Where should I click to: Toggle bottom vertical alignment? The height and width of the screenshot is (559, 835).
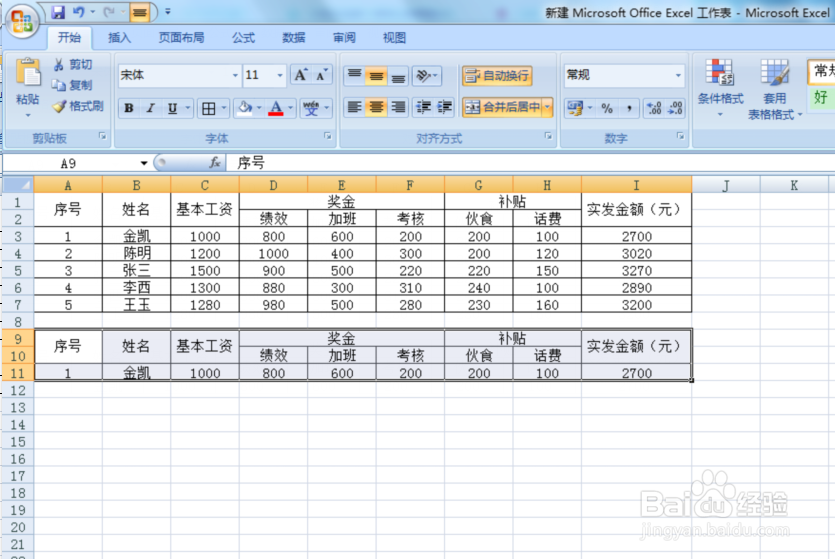coord(398,76)
